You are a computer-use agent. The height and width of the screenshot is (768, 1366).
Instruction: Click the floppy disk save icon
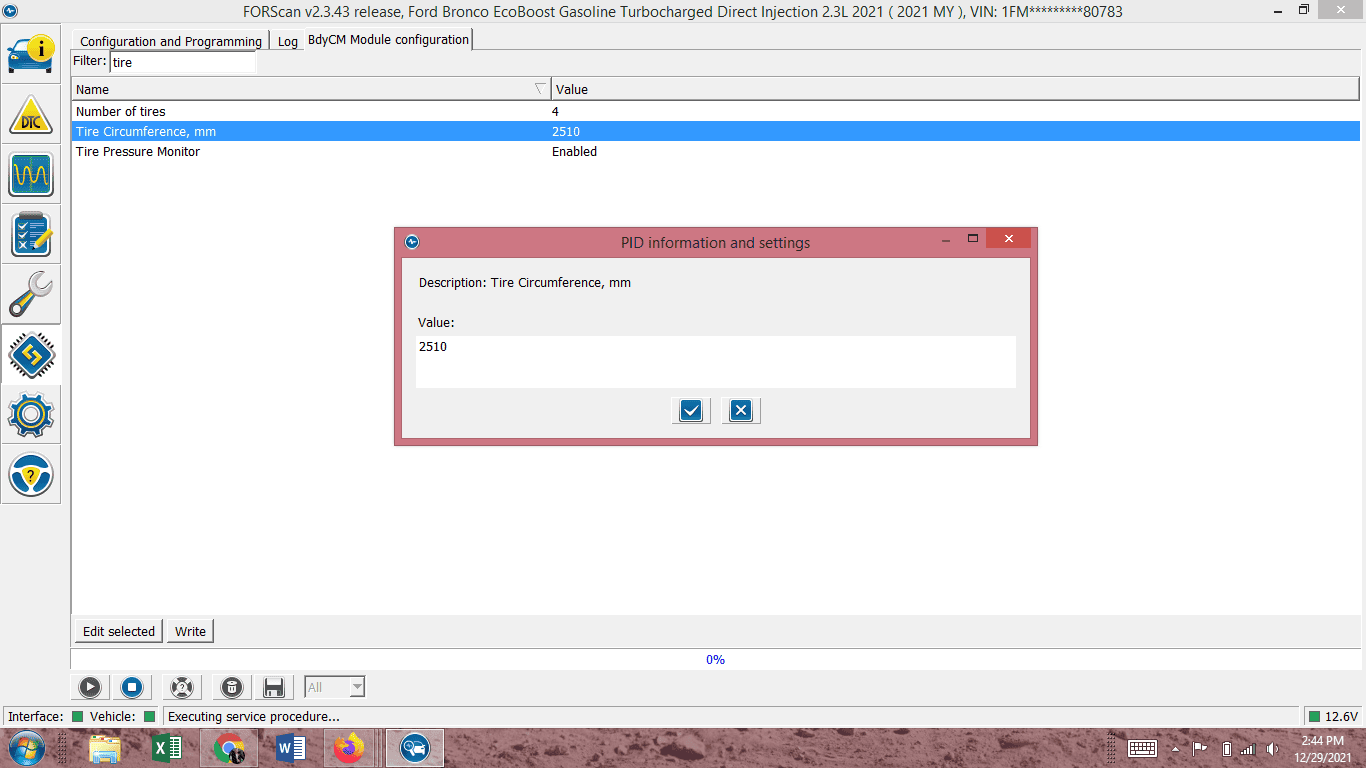[x=273, y=687]
